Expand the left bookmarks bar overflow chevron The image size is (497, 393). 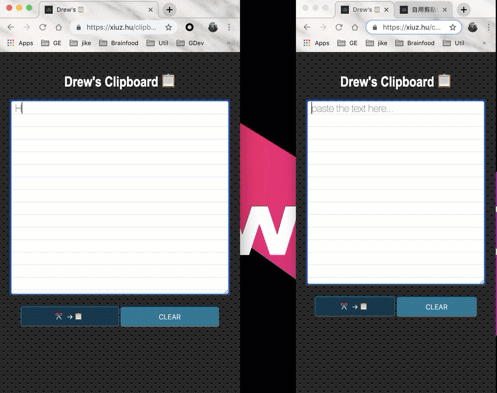pos(228,43)
